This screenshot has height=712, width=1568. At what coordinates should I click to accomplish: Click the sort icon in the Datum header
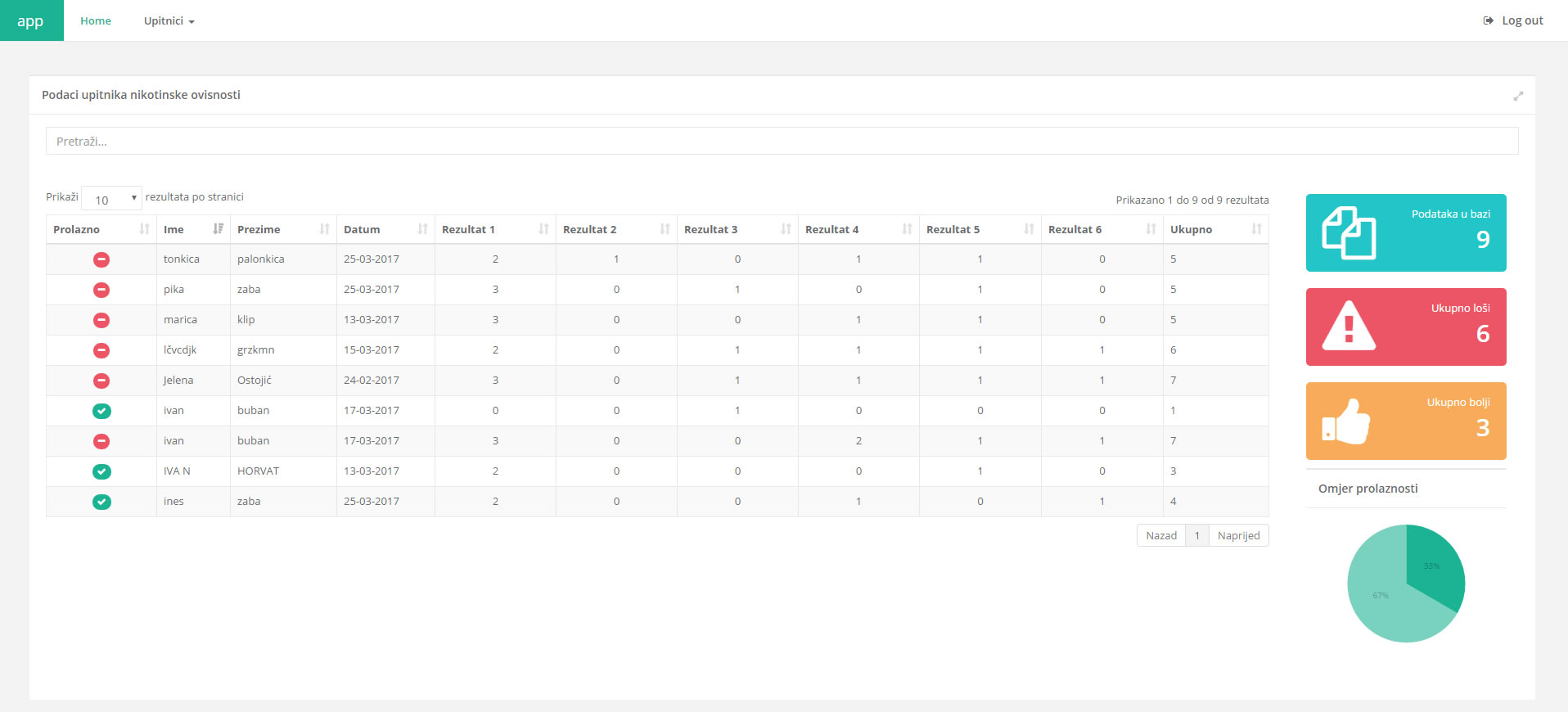click(x=422, y=229)
